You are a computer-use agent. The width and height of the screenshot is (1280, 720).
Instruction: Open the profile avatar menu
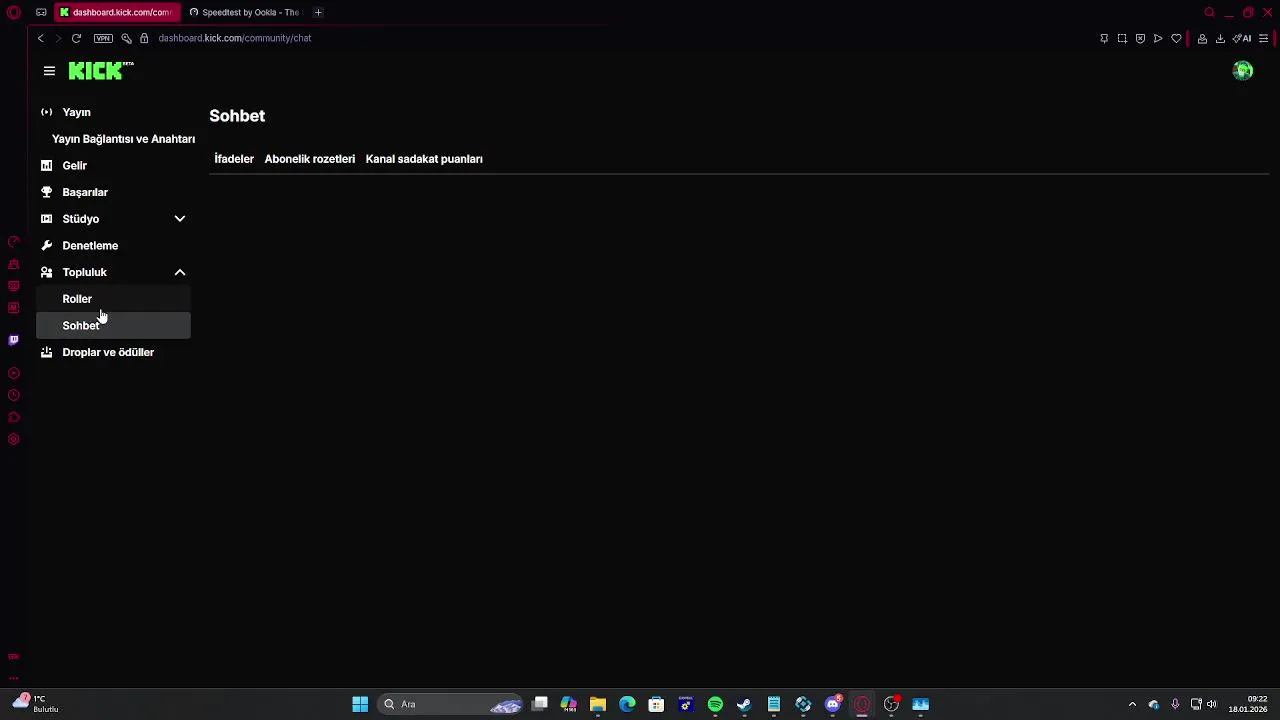click(x=1243, y=70)
